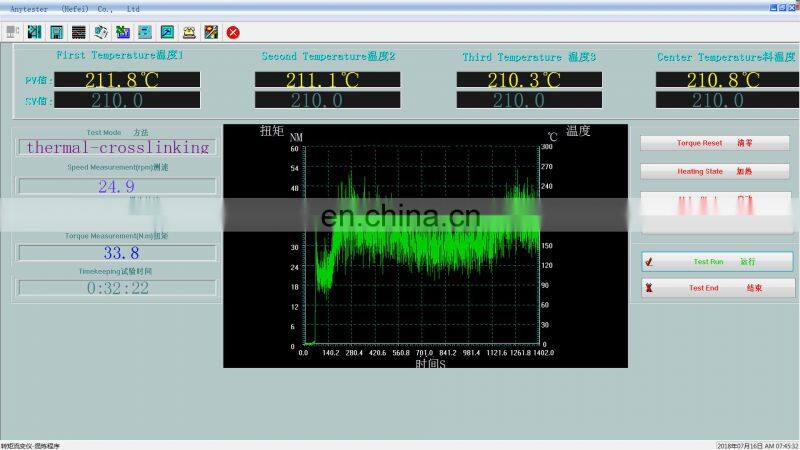Image resolution: width=800 pixels, height=450 pixels.
Task: Click the floppy disk save icon
Action: (56, 32)
